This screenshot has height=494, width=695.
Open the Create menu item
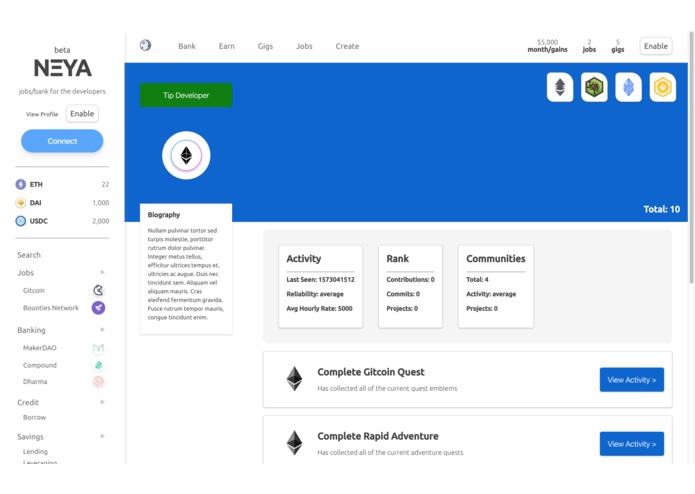pos(347,46)
